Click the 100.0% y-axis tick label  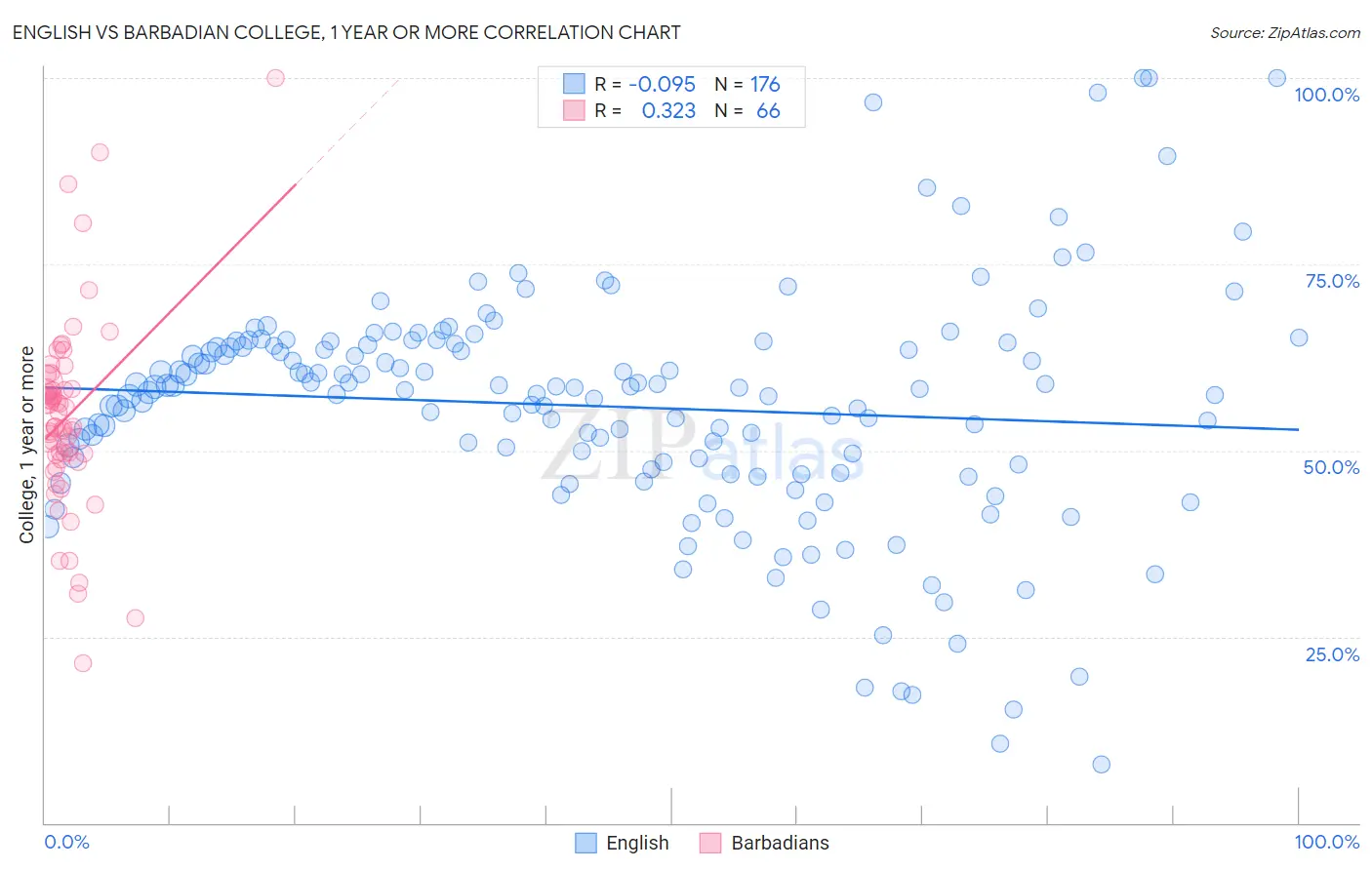1326,95
